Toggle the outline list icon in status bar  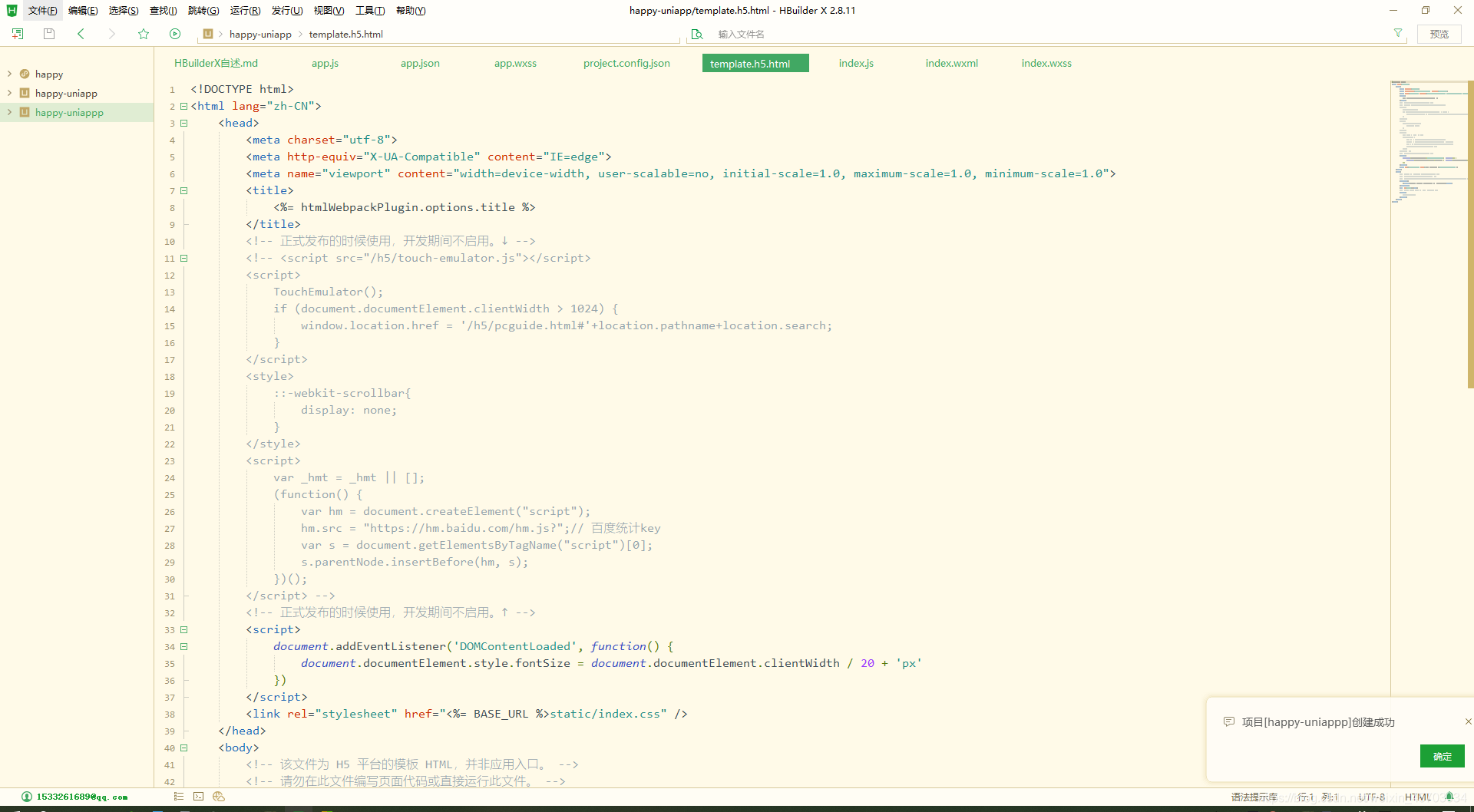(x=179, y=797)
